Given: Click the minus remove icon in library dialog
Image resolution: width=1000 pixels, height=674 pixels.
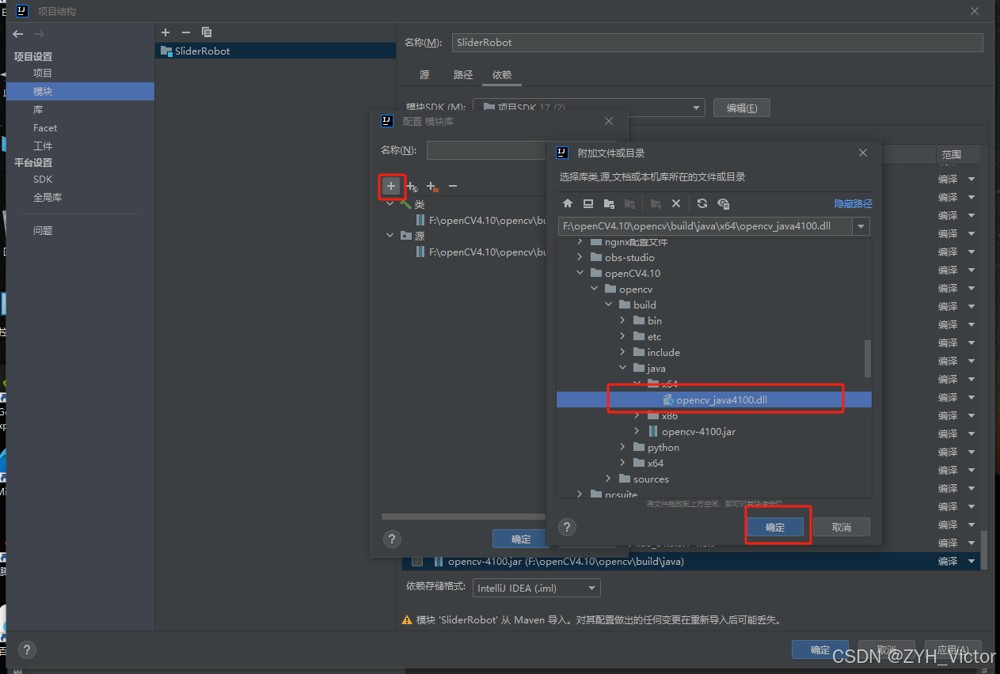Looking at the screenshot, I should 453,186.
